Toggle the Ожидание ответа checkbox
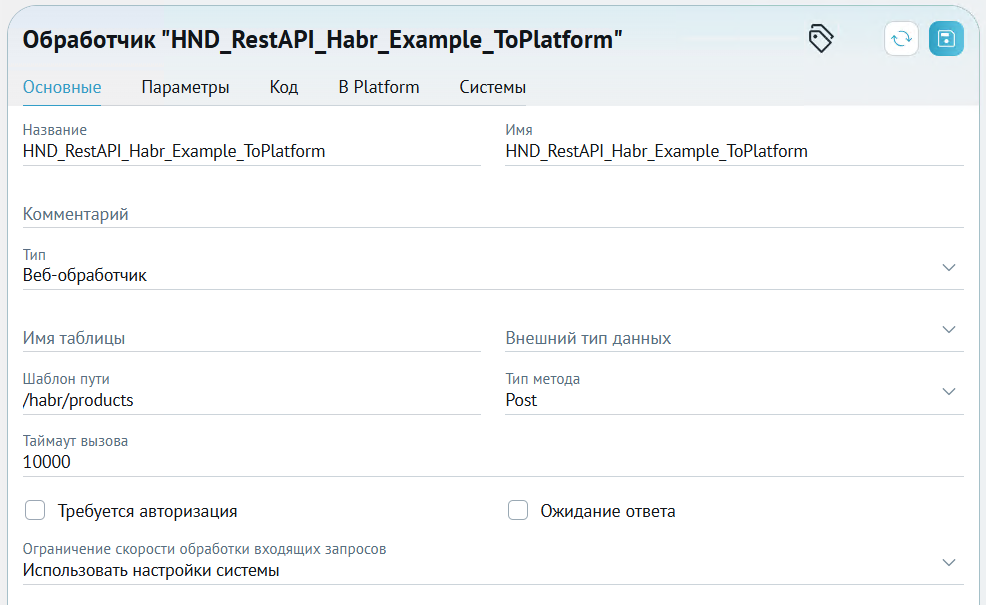The width and height of the screenshot is (986, 605). tap(518, 510)
